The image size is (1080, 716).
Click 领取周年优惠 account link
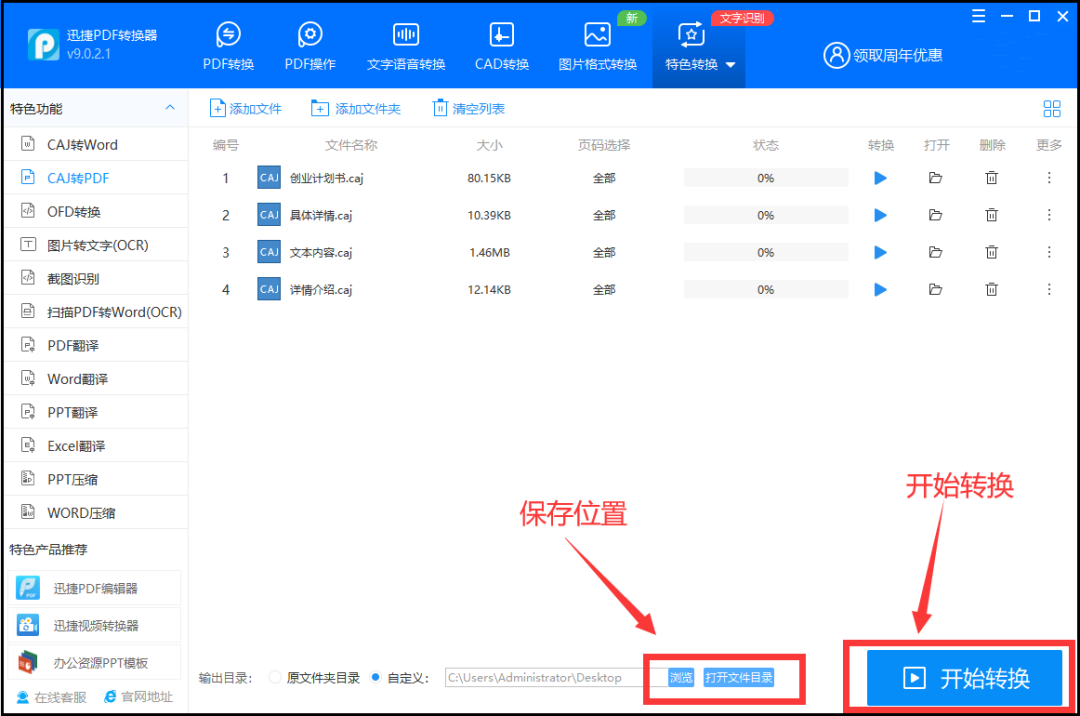[883, 55]
